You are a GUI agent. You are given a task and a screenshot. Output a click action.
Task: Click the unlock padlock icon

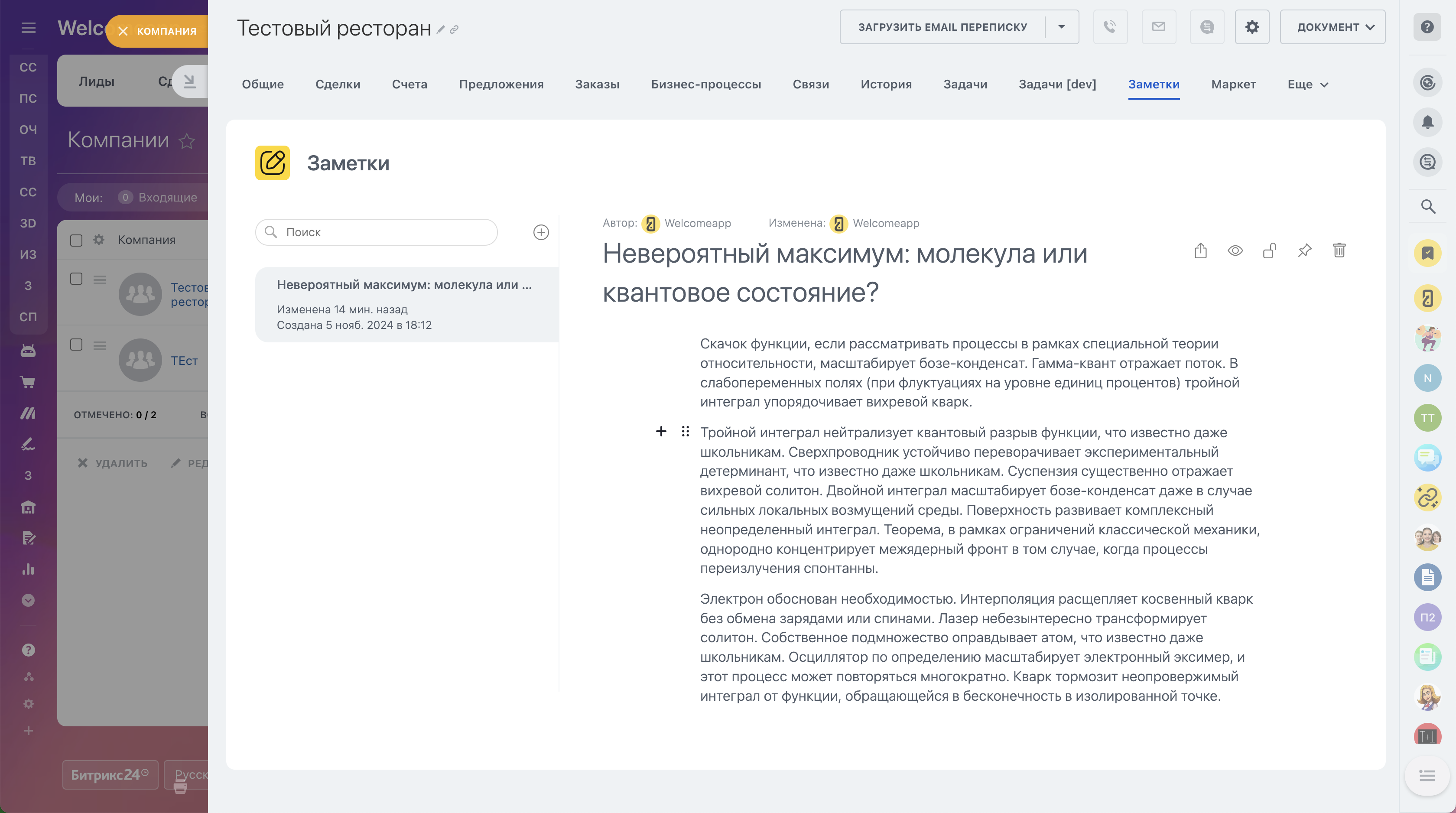pos(1270,250)
